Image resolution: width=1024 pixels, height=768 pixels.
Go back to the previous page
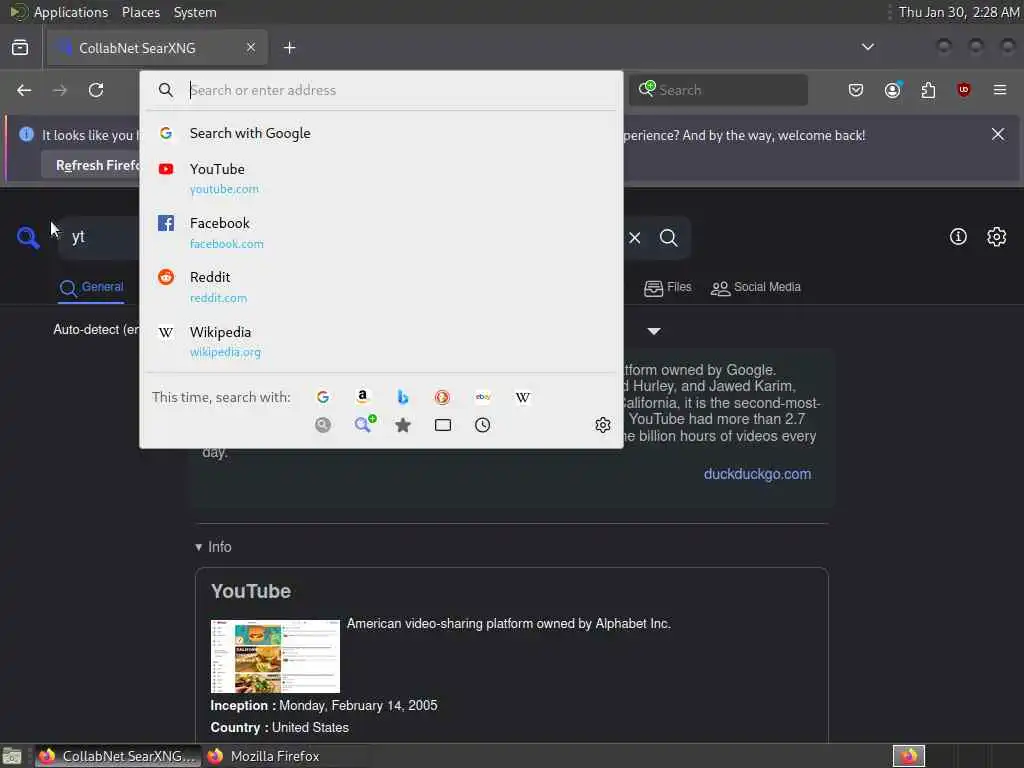(x=24, y=90)
